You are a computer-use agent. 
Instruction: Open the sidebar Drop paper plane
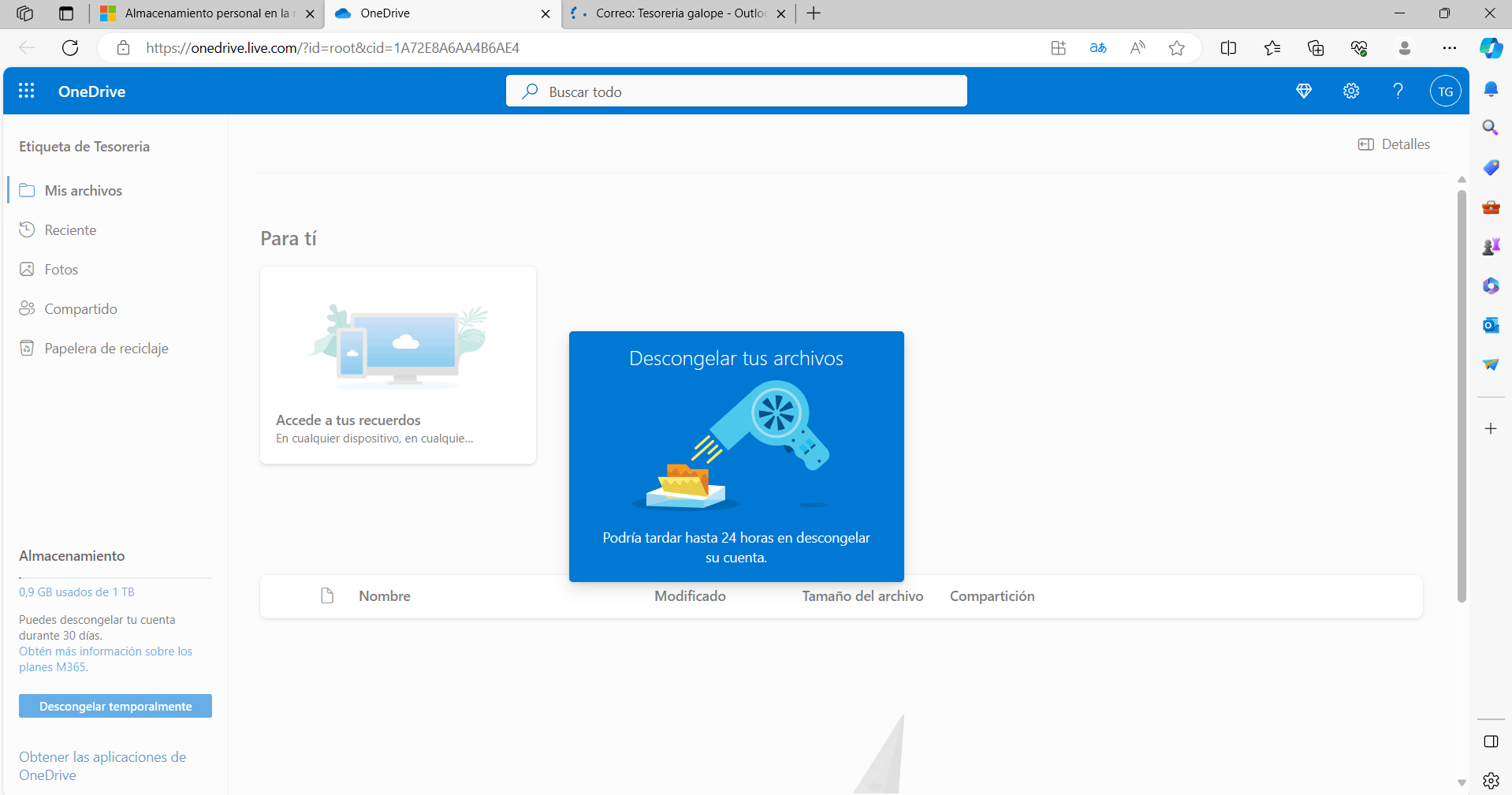coord(1491,364)
